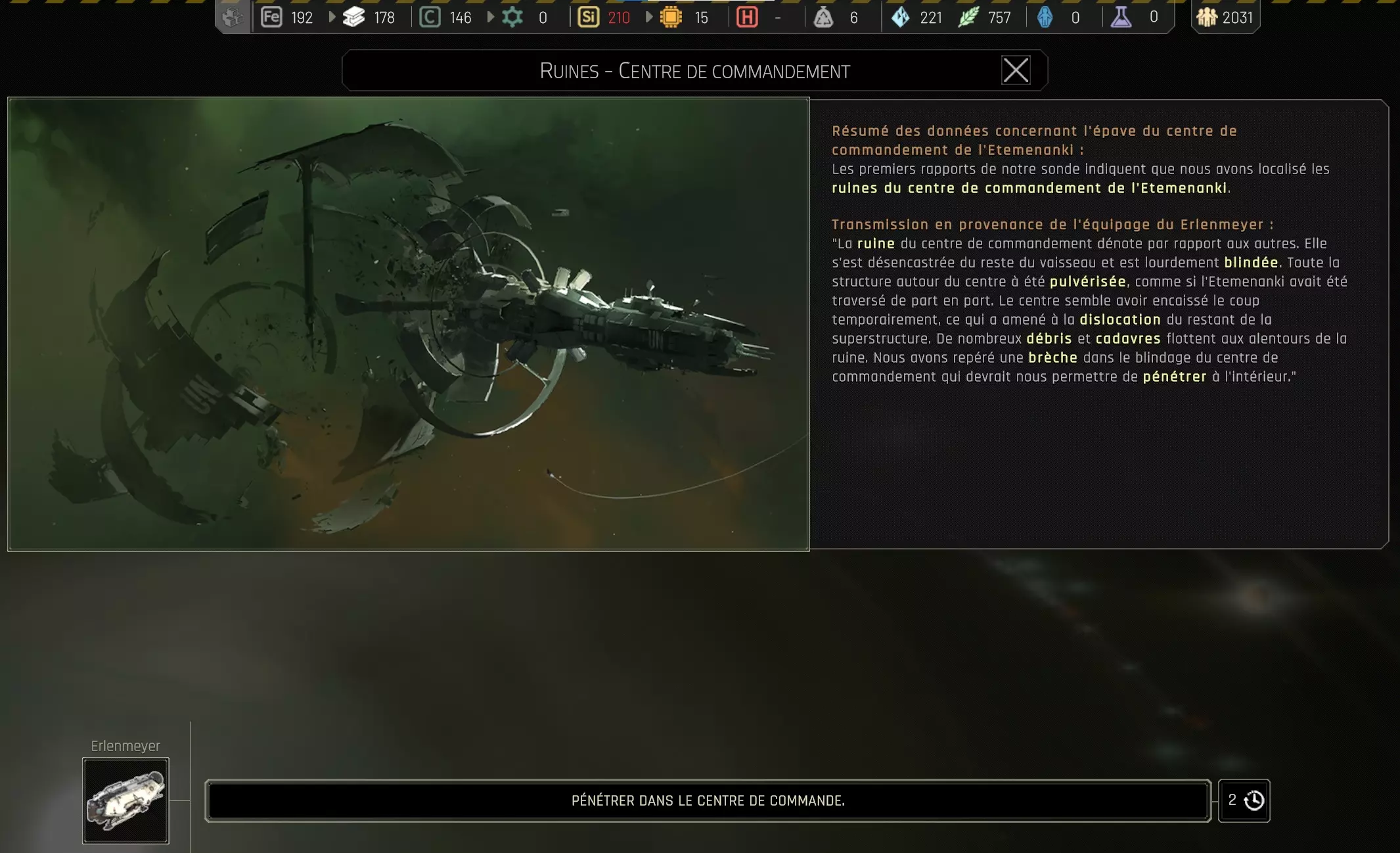Click the recycling waste bag icon
1400x853 pixels.
point(823,17)
